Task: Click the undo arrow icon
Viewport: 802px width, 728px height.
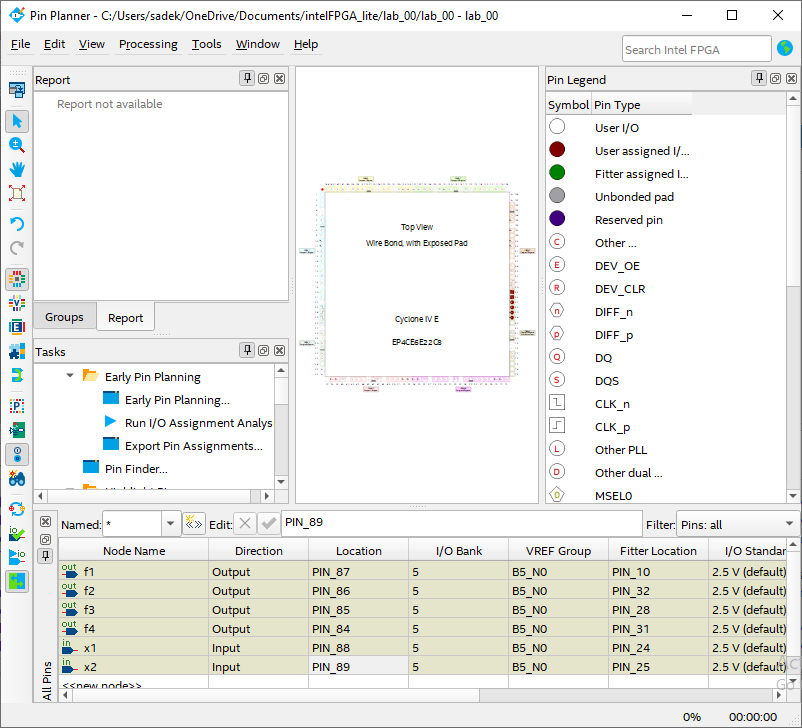Action: (x=17, y=223)
